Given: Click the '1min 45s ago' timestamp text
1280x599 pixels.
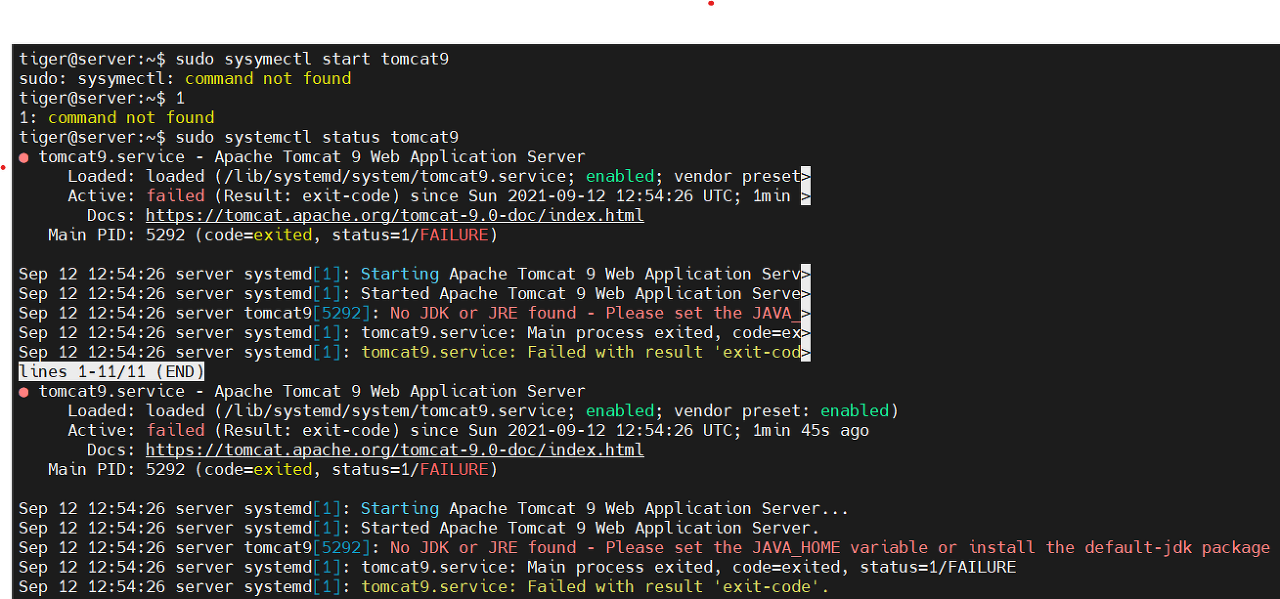Looking at the screenshot, I should pos(811,431).
